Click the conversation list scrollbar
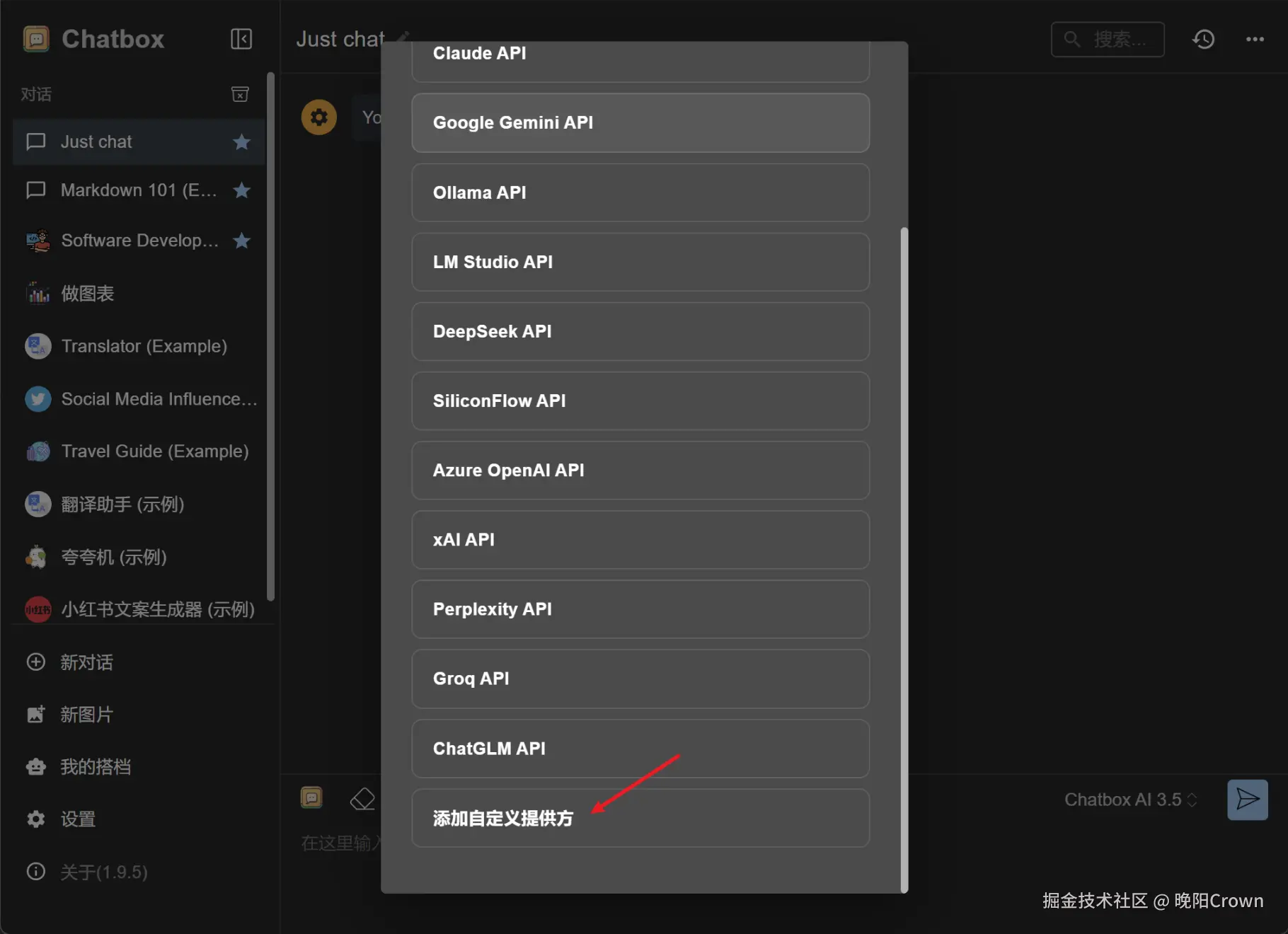The image size is (1288, 934). point(270,336)
